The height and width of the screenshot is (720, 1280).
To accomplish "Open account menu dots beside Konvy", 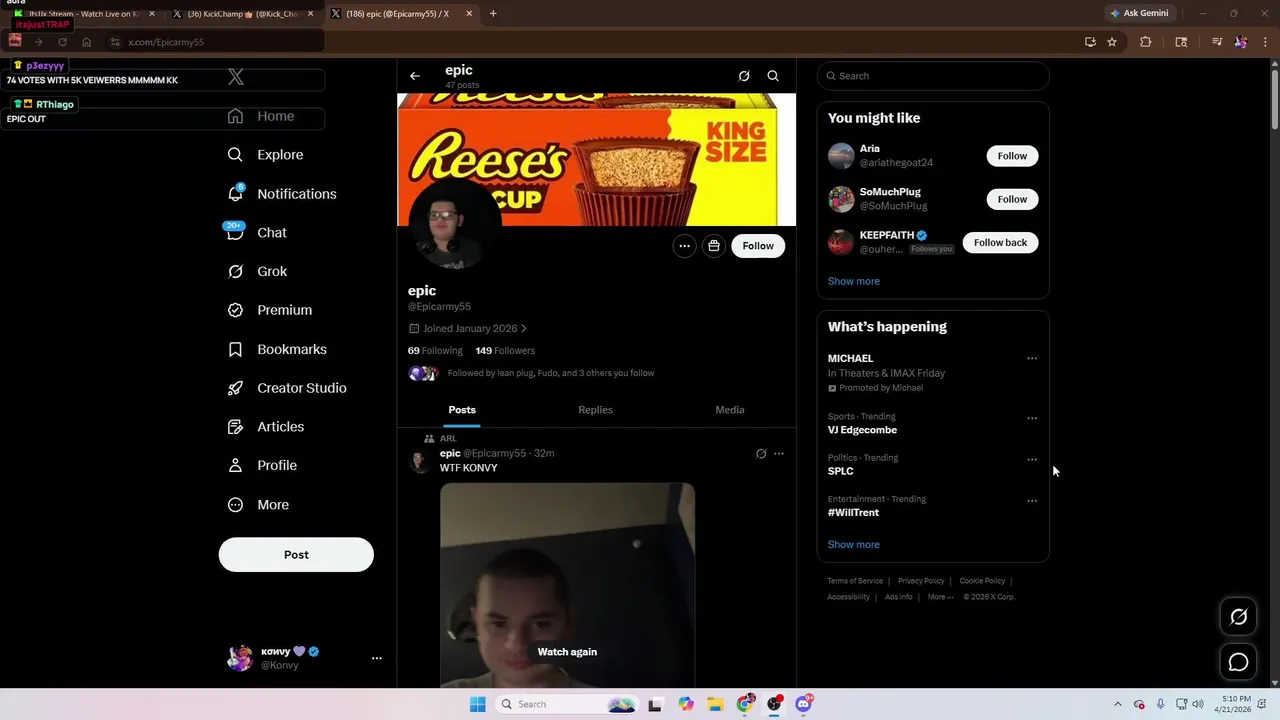I will [377, 658].
